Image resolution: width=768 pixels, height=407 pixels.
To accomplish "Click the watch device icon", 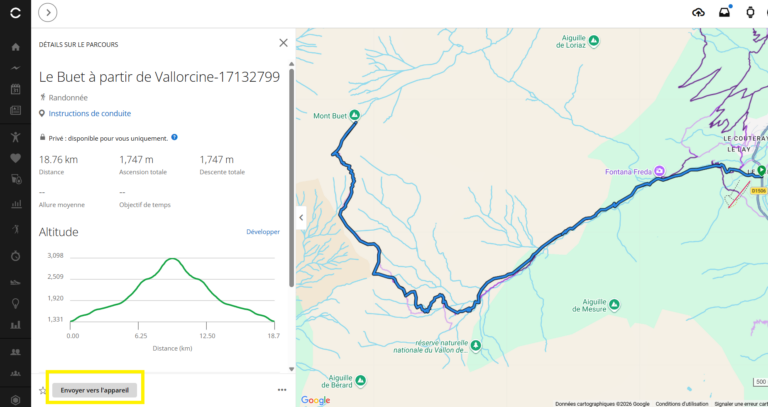I will coord(750,12).
